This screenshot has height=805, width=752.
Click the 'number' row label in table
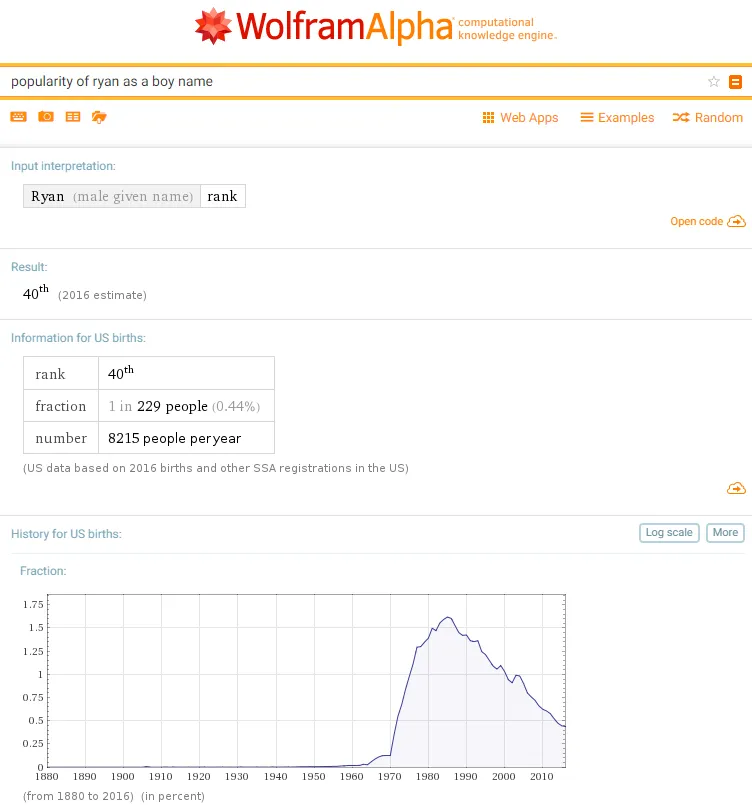click(61, 438)
